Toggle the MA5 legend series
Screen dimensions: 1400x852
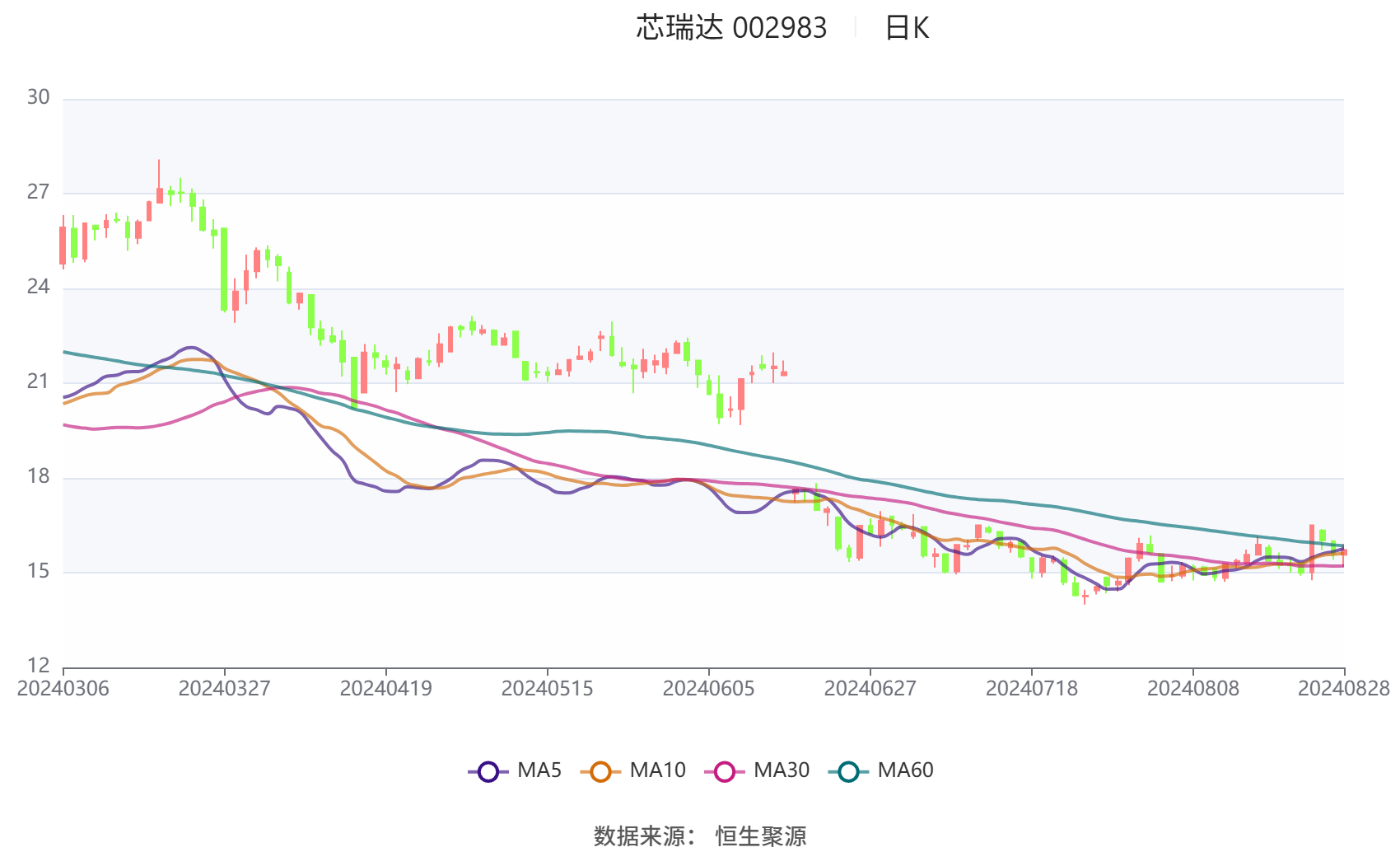[x=515, y=771]
